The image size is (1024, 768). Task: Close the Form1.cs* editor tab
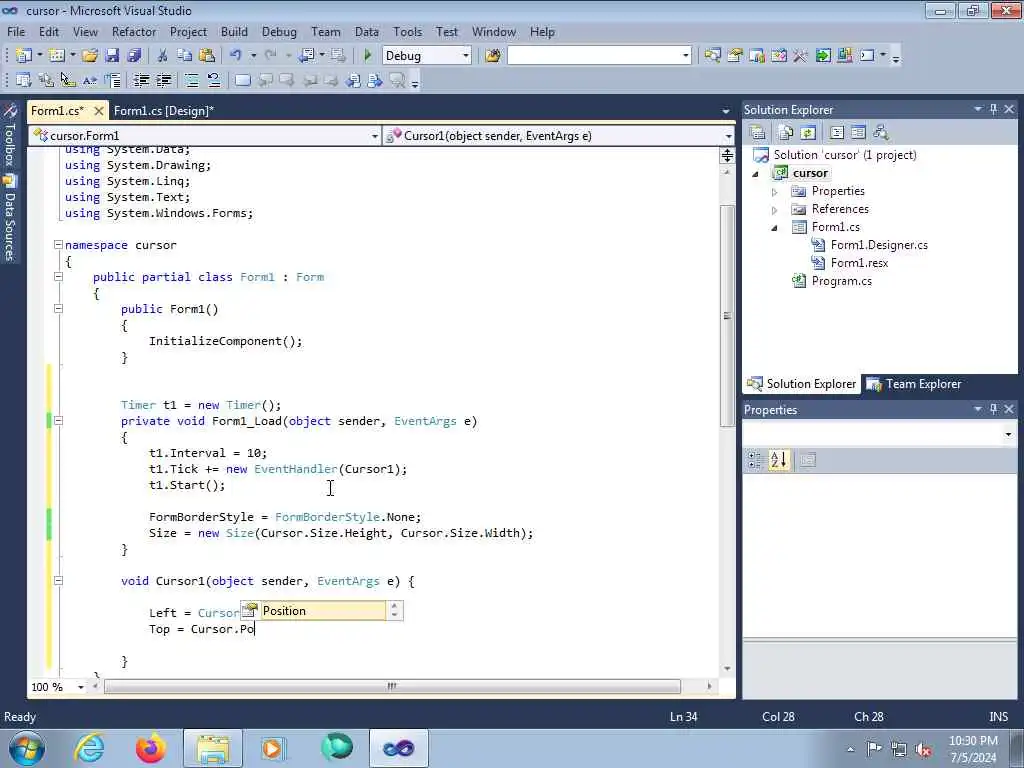pos(99,111)
